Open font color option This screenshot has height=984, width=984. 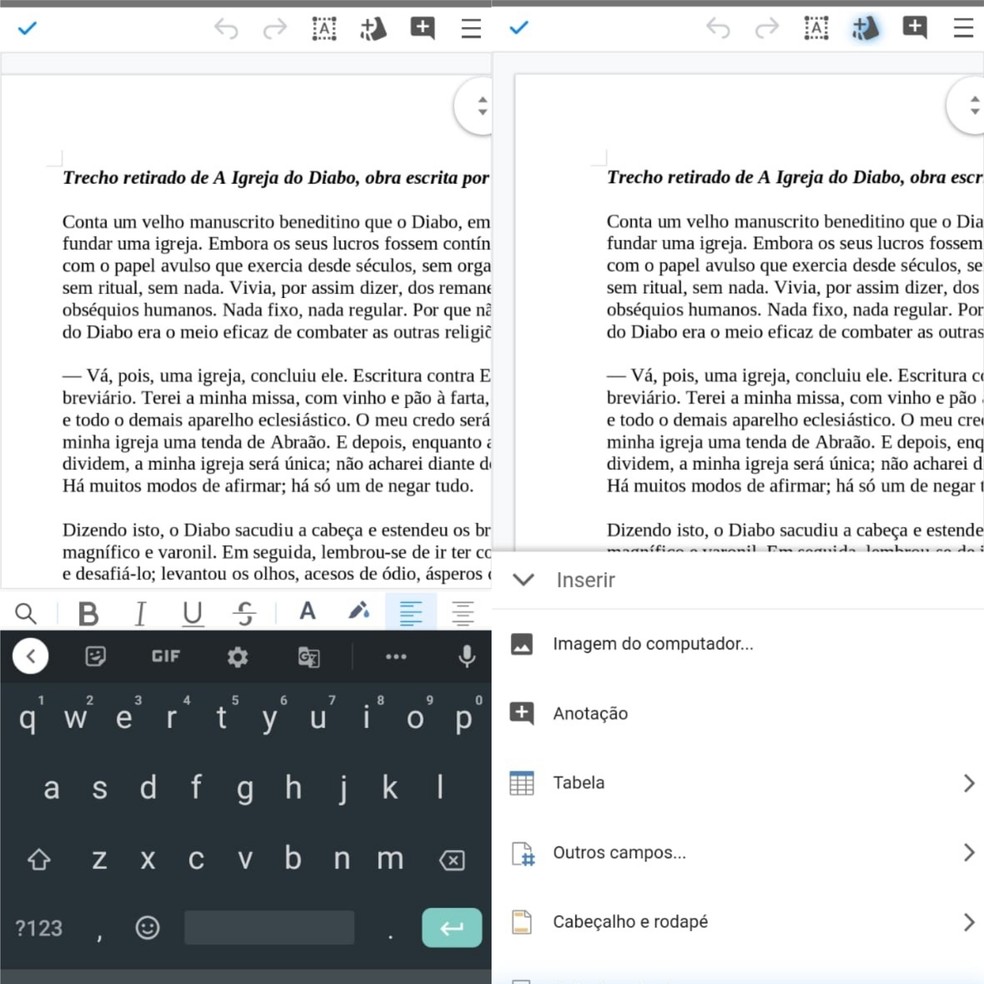pyautogui.click(x=308, y=611)
